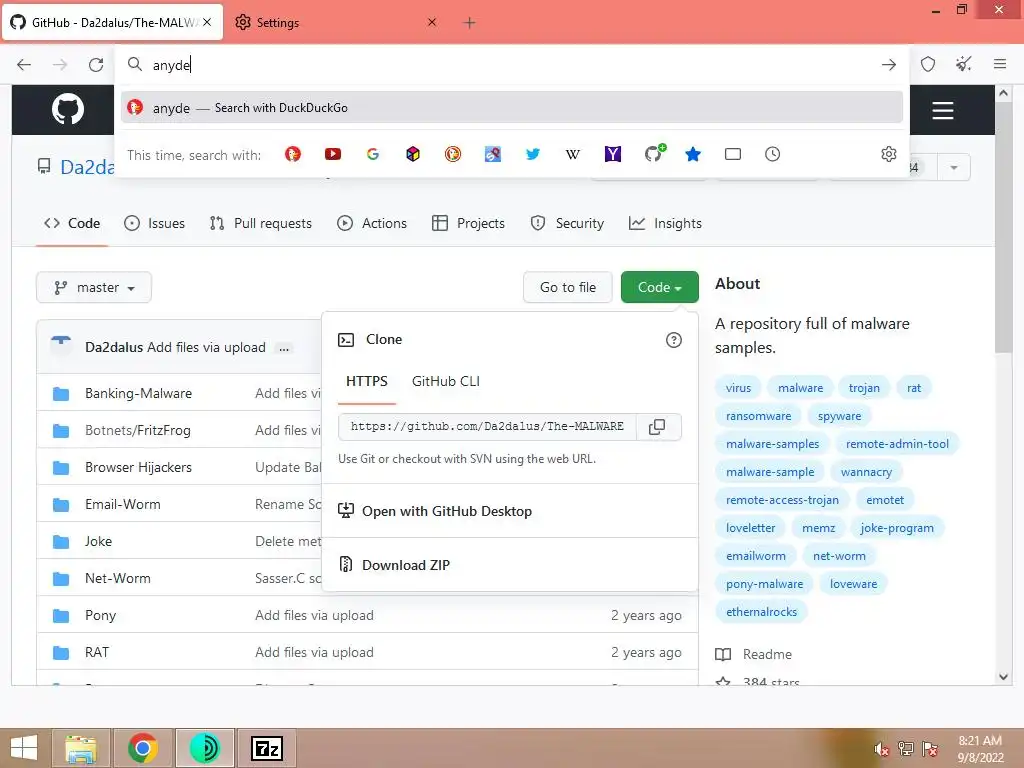Open the Readme link in About

pyautogui.click(x=767, y=654)
